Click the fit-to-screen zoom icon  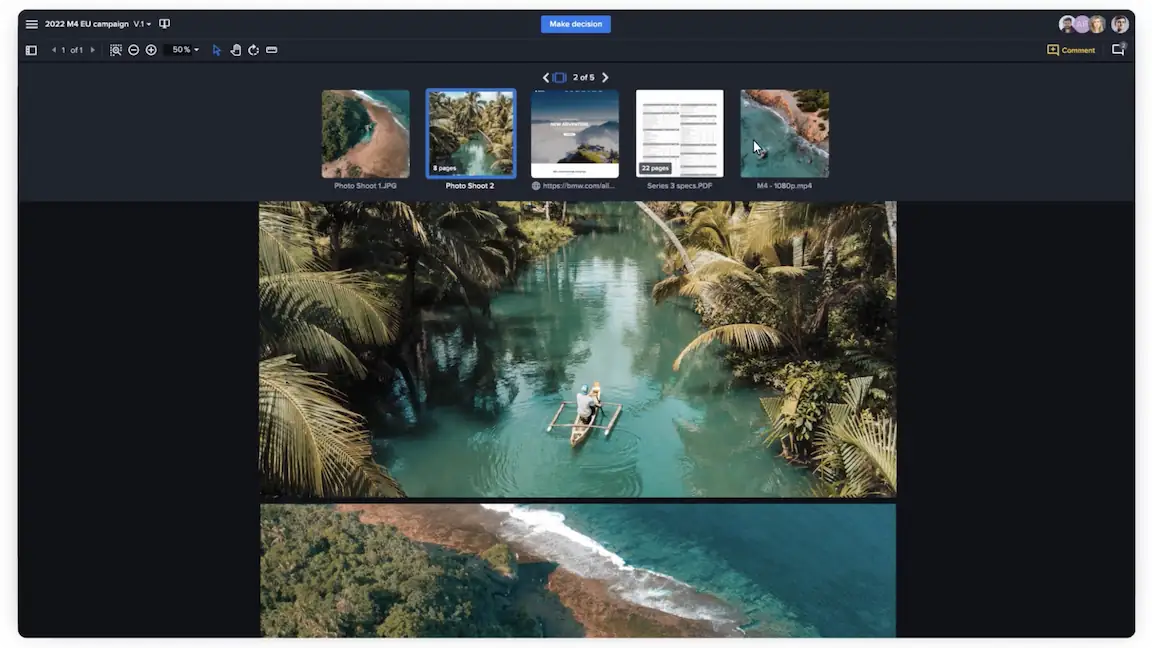click(116, 50)
